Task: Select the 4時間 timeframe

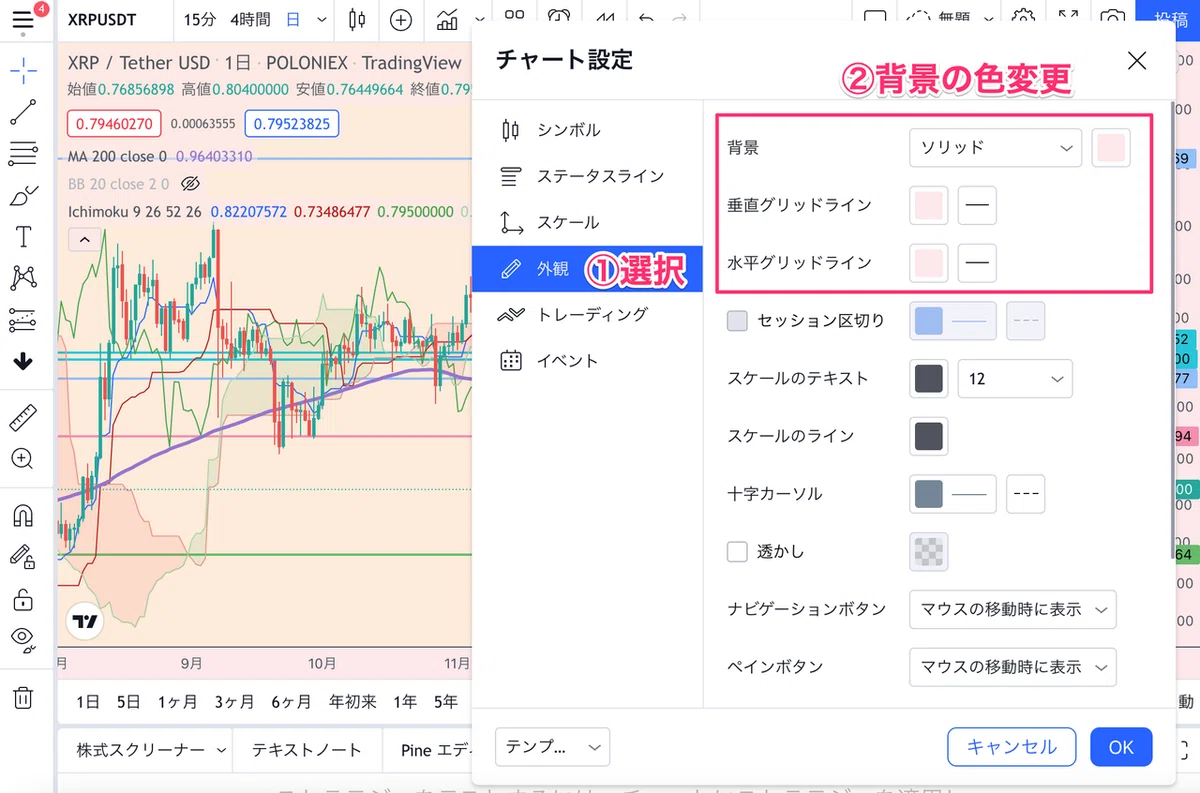Action: (x=249, y=20)
